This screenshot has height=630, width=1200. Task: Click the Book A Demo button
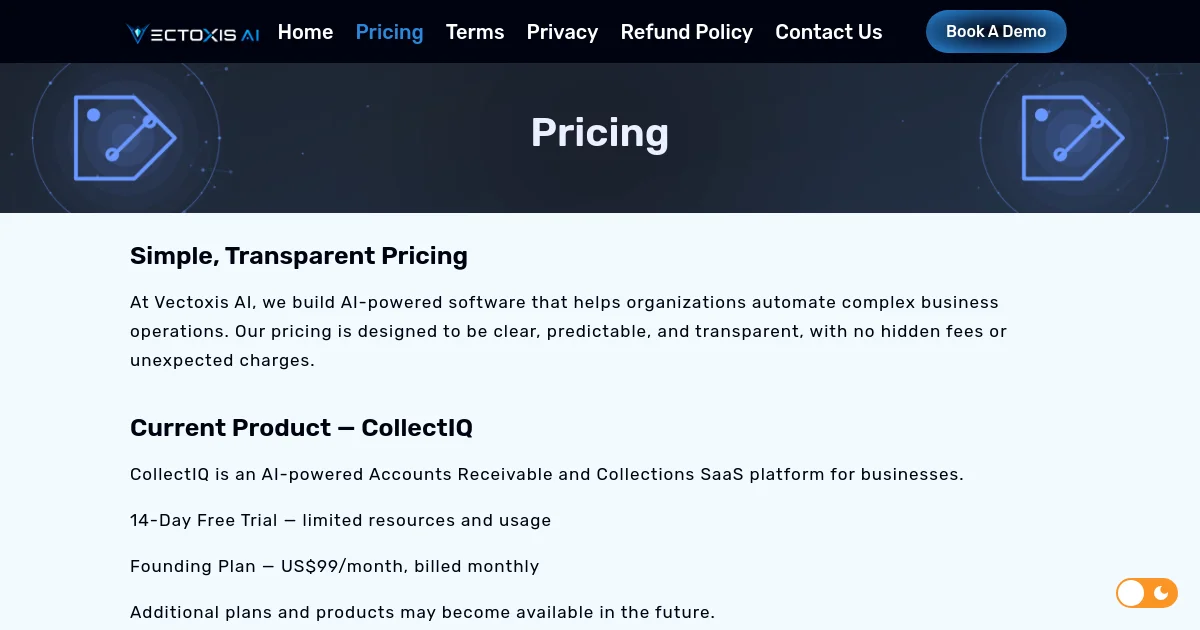[996, 31]
